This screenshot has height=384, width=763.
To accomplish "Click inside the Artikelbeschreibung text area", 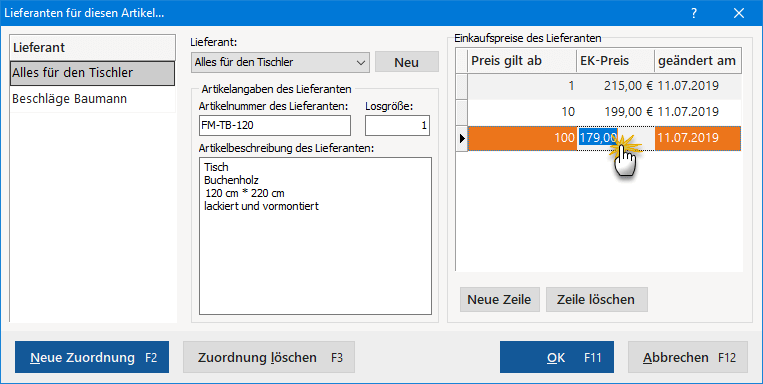I will (315, 236).
